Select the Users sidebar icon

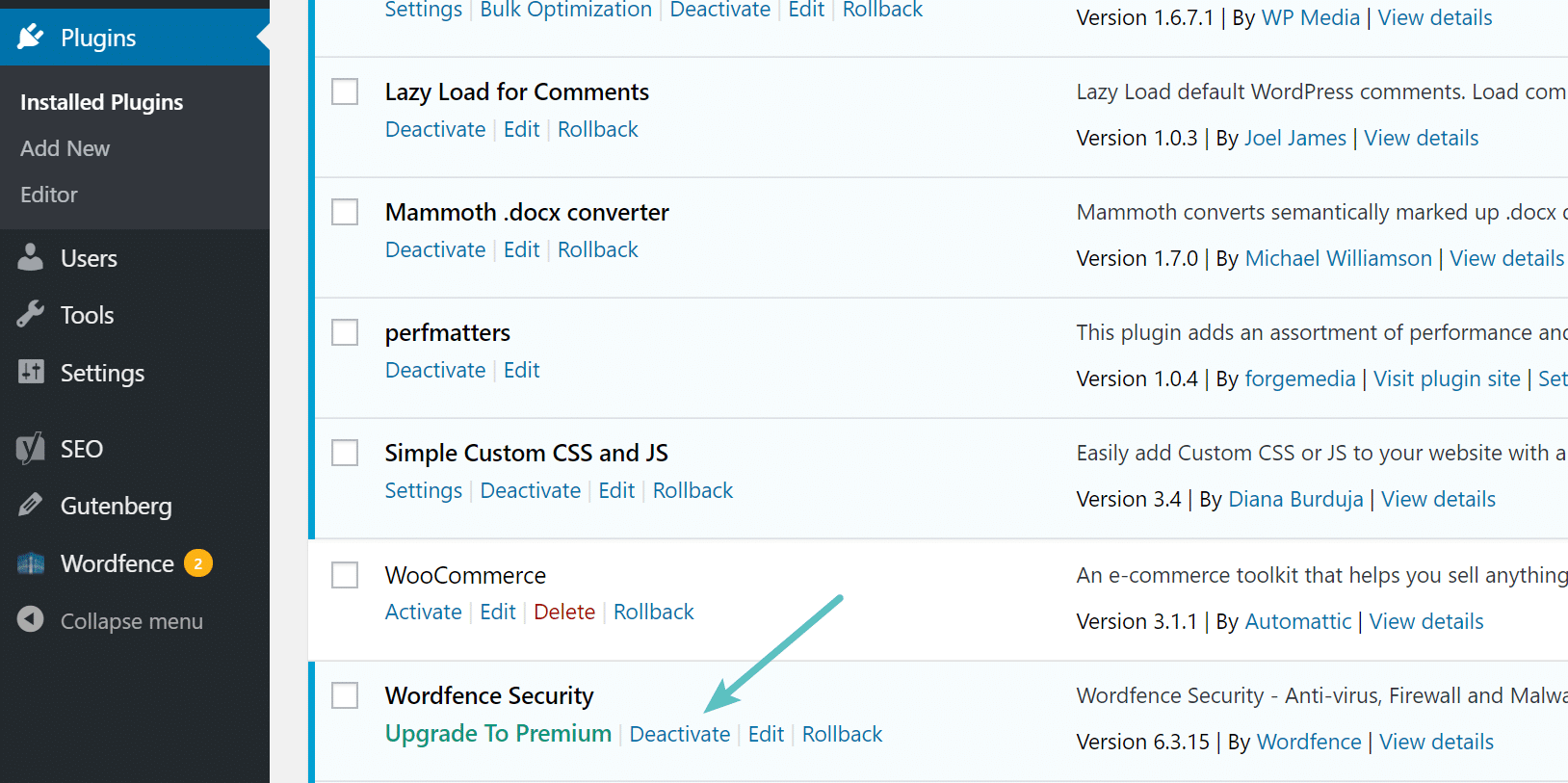(x=30, y=257)
